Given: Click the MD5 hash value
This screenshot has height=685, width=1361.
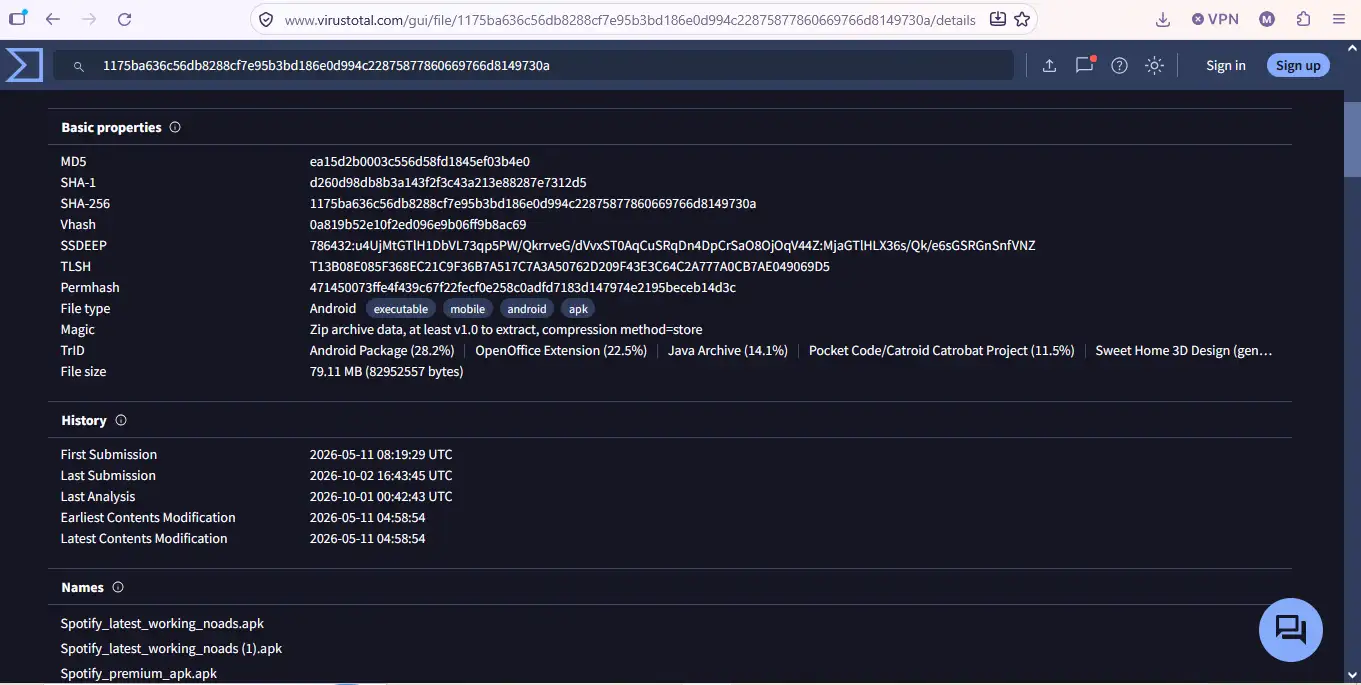Looking at the screenshot, I should tap(420, 161).
